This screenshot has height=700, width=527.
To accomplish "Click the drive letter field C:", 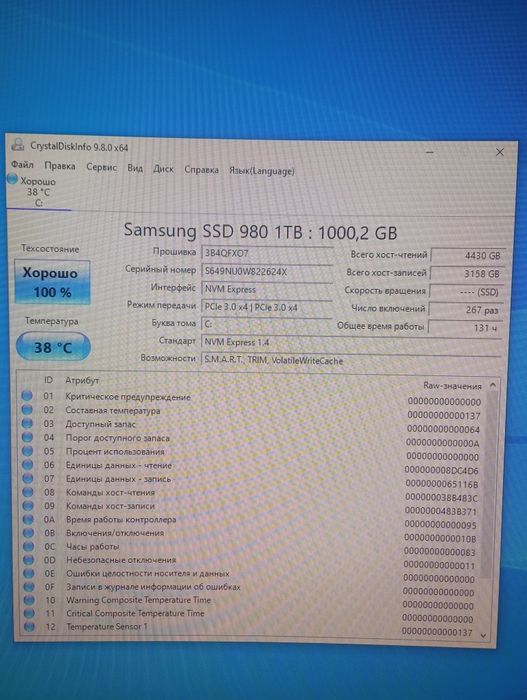I will [267, 325].
